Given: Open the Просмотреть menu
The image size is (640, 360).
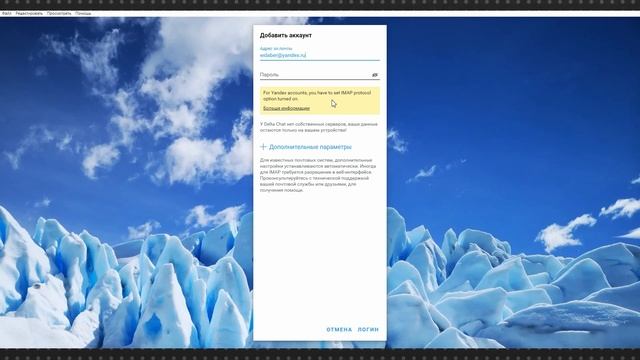Looking at the screenshot, I should click(59, 13).
